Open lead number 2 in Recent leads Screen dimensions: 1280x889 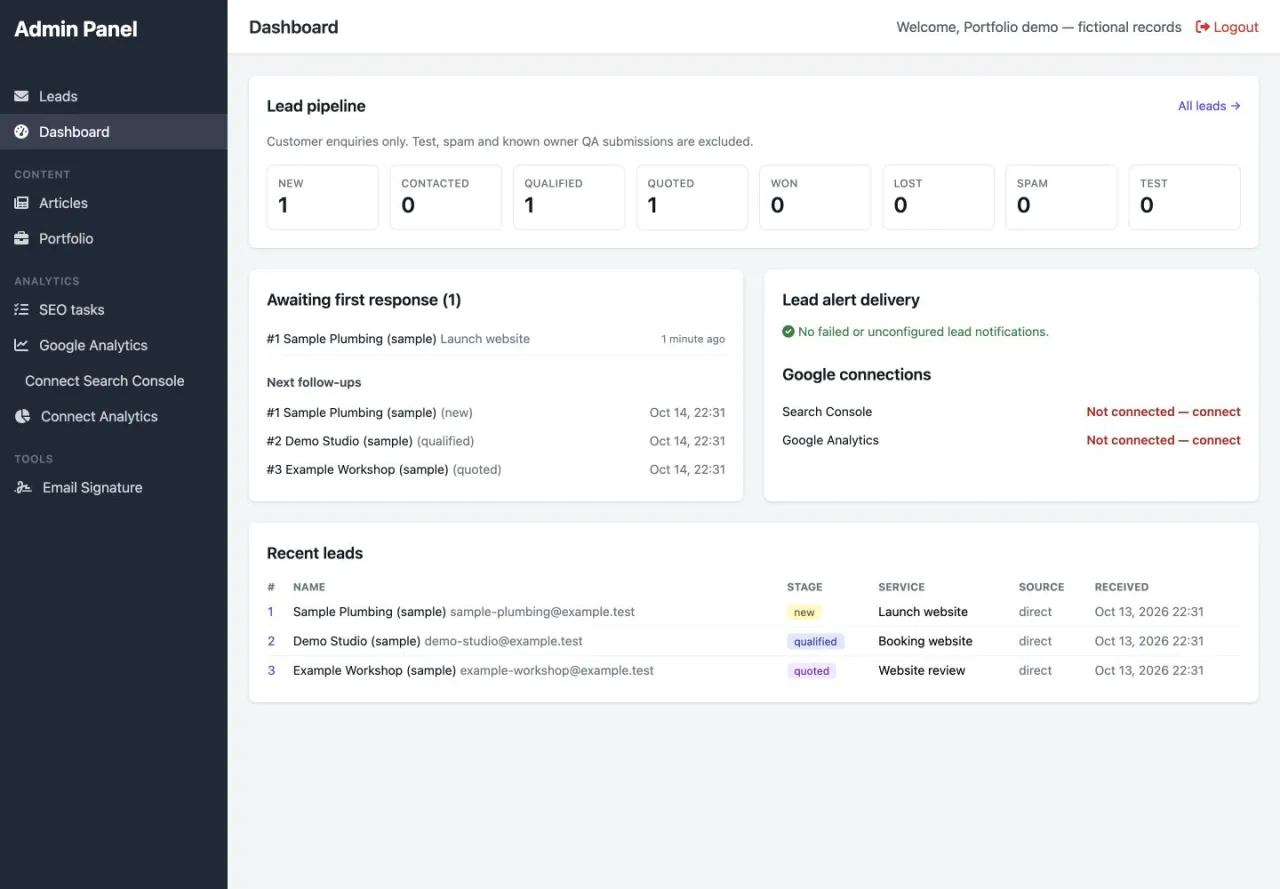coord(271,641)
